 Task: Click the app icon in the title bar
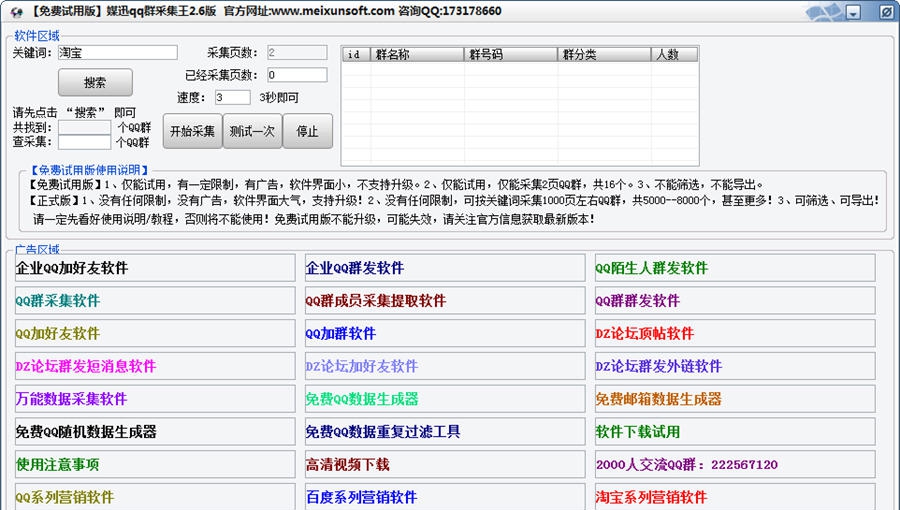(x=17, y=11)
